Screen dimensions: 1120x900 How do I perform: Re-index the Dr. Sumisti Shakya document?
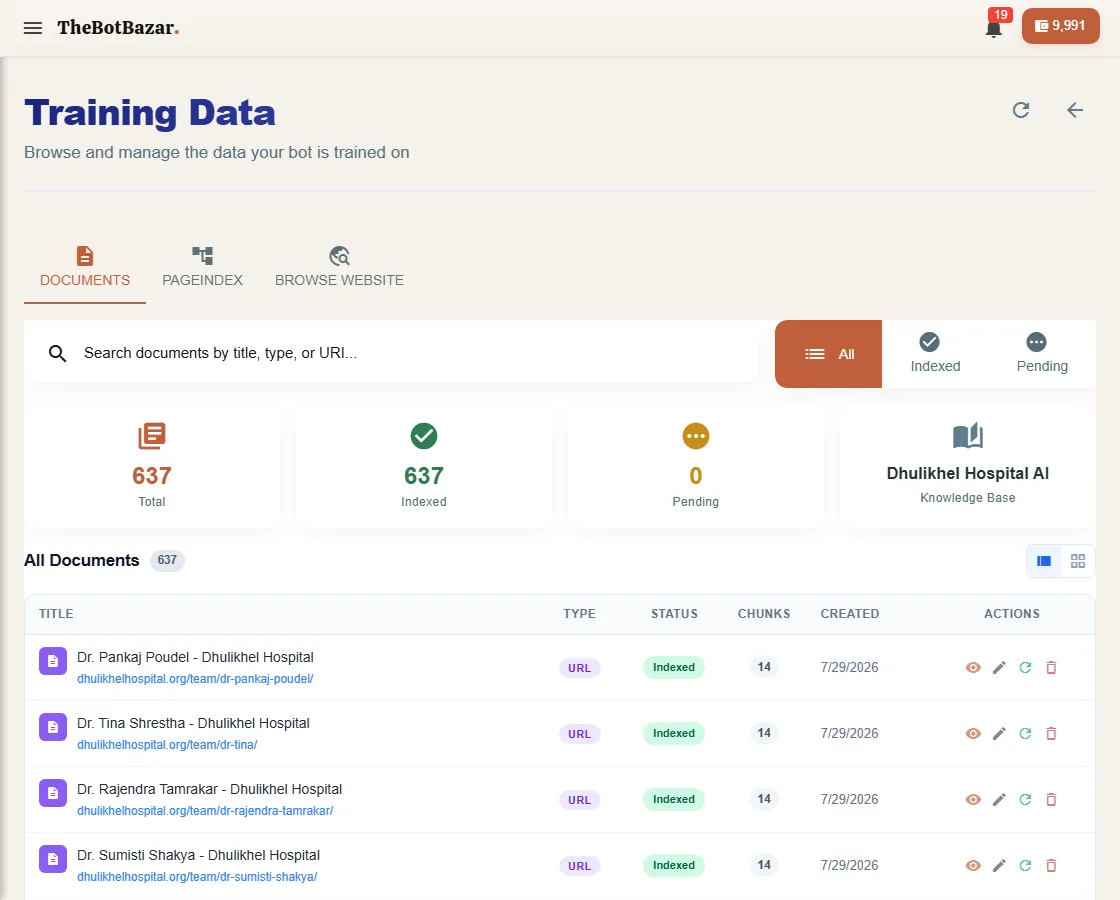pos(1025,866)
